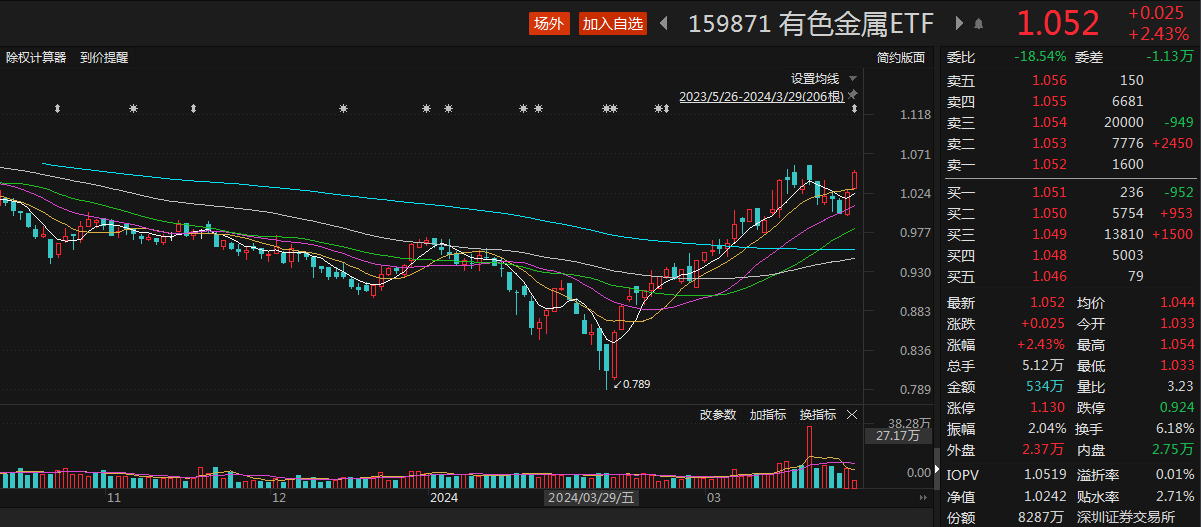Click the first event marker on chart
The image size is (1201, 527).
point(57,108)
